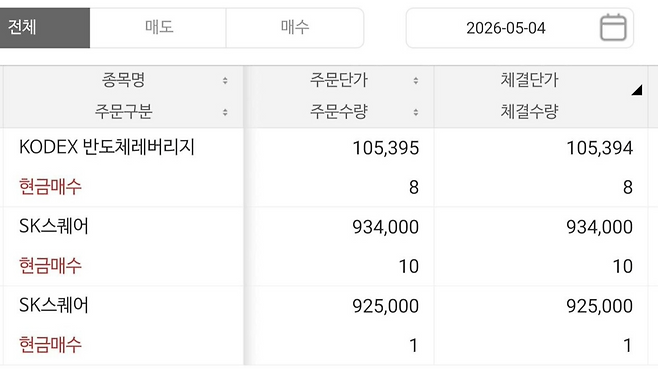Click 현금매수 under KODEX 반도체레버리지

click(50, 187)
